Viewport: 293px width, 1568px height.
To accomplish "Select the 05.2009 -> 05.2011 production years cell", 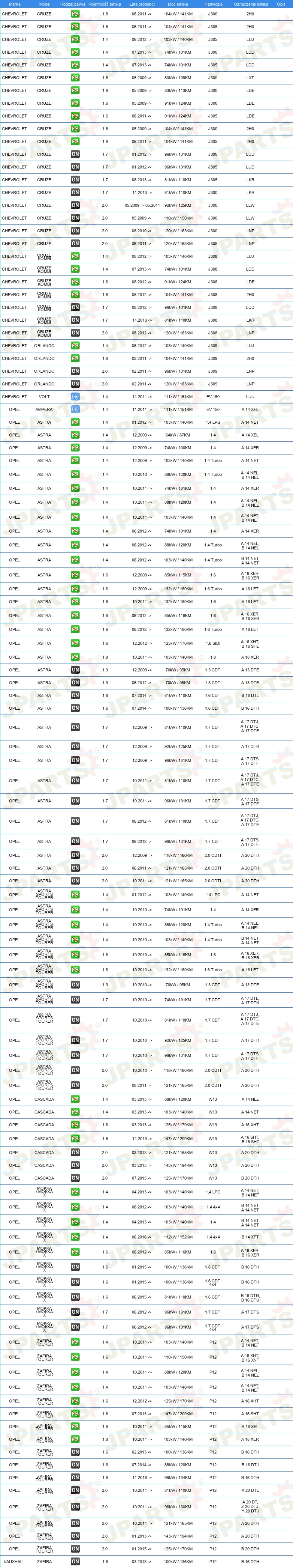I will 142,205.
